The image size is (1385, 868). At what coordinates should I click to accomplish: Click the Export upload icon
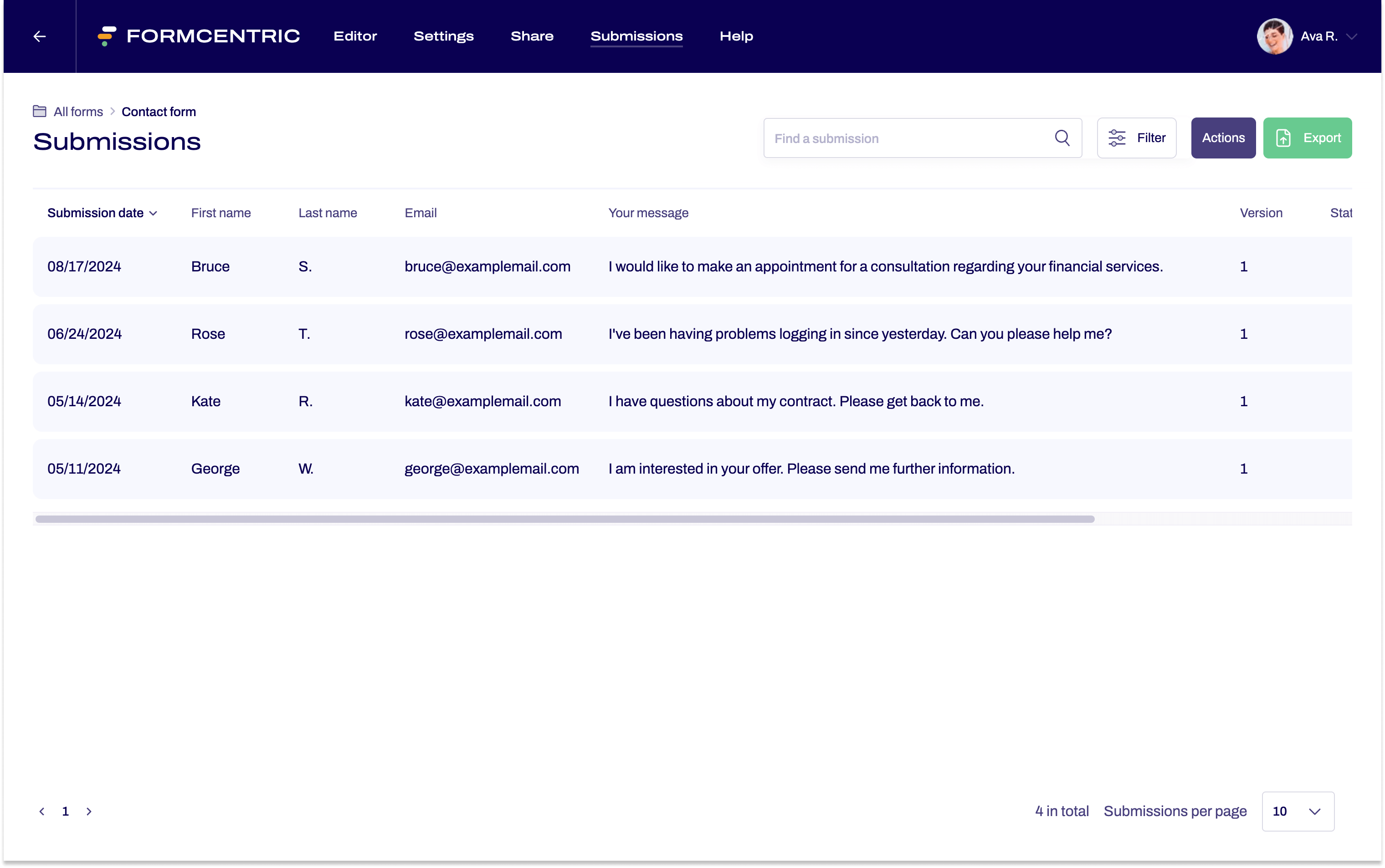pos(1284,138)
